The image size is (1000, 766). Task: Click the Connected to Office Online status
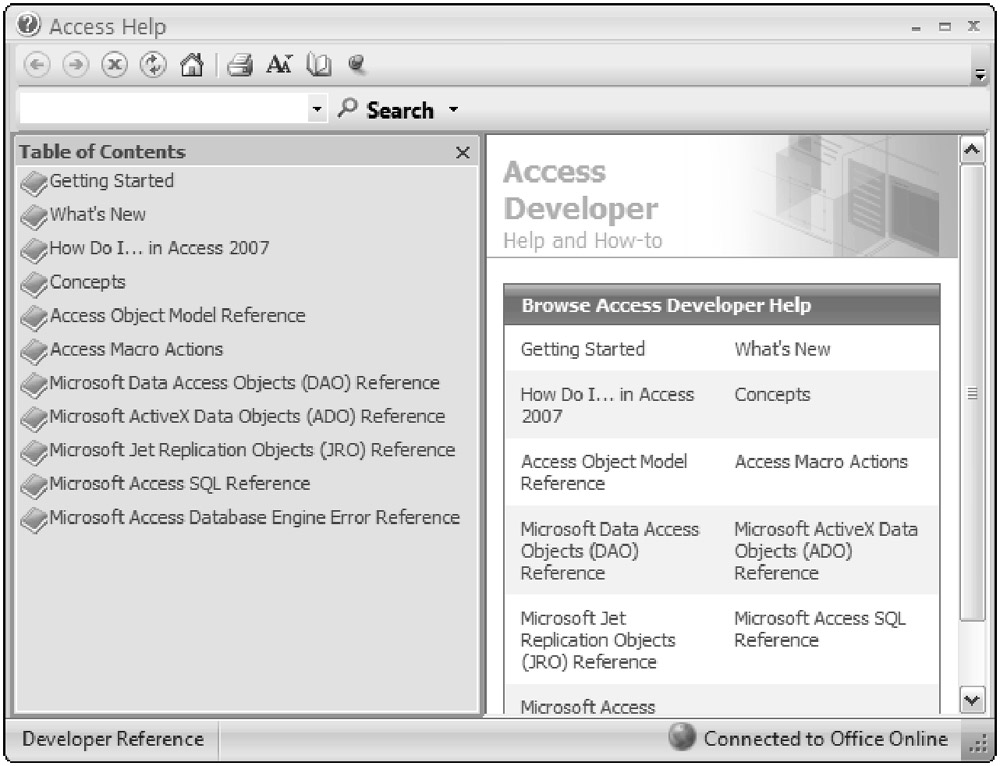point(810,739)
